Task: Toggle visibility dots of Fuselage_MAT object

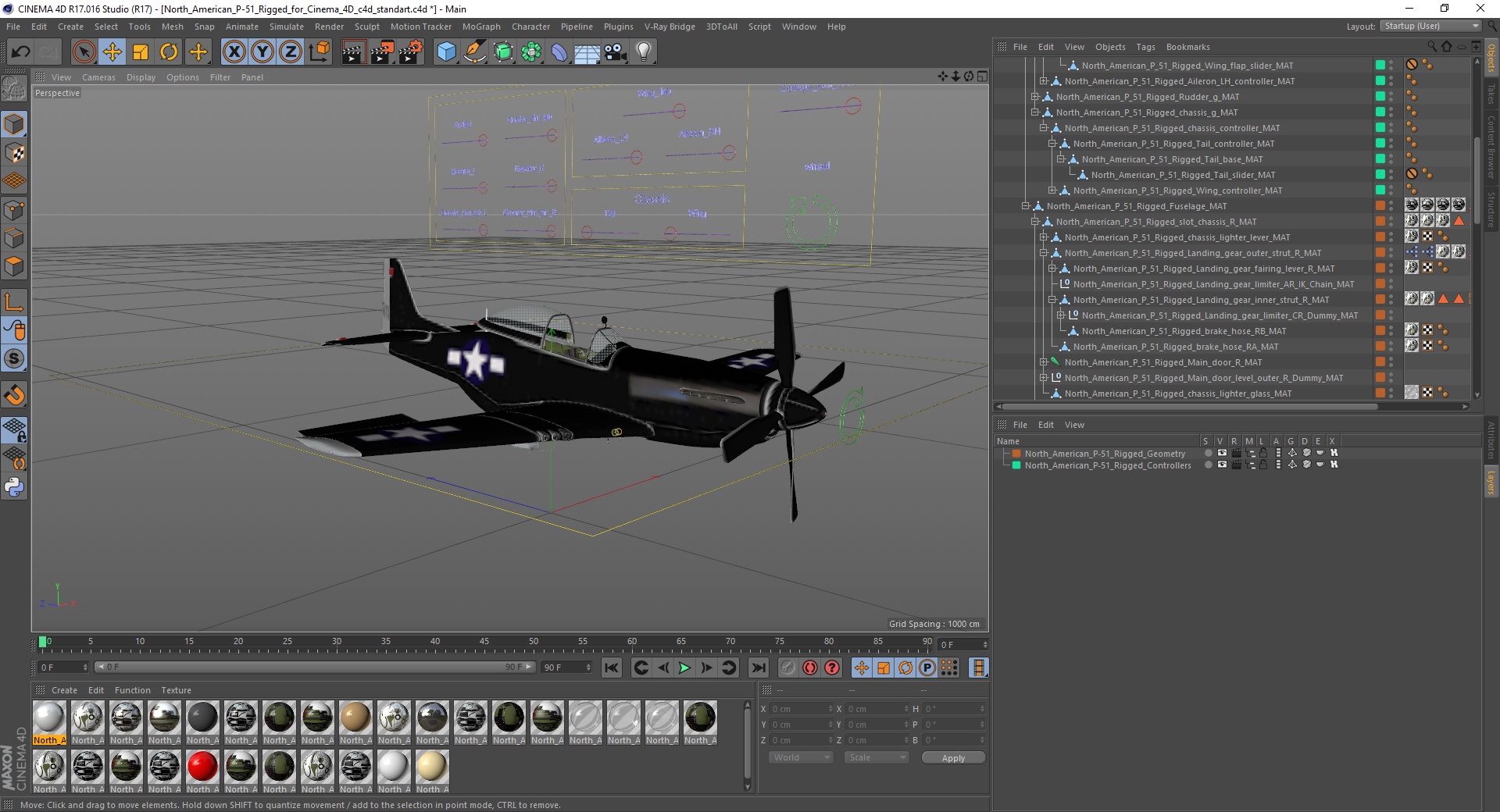Action: (x=1391, y=206)
